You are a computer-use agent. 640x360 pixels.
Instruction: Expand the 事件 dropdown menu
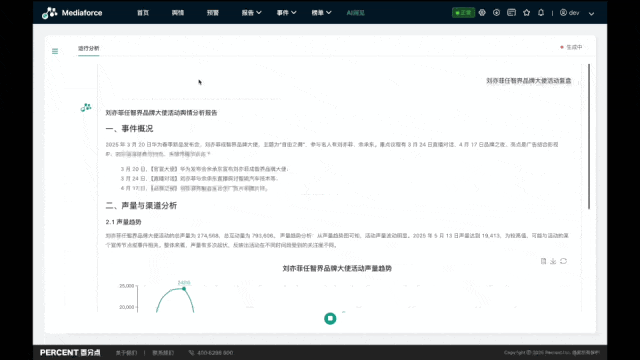(286, 13)
